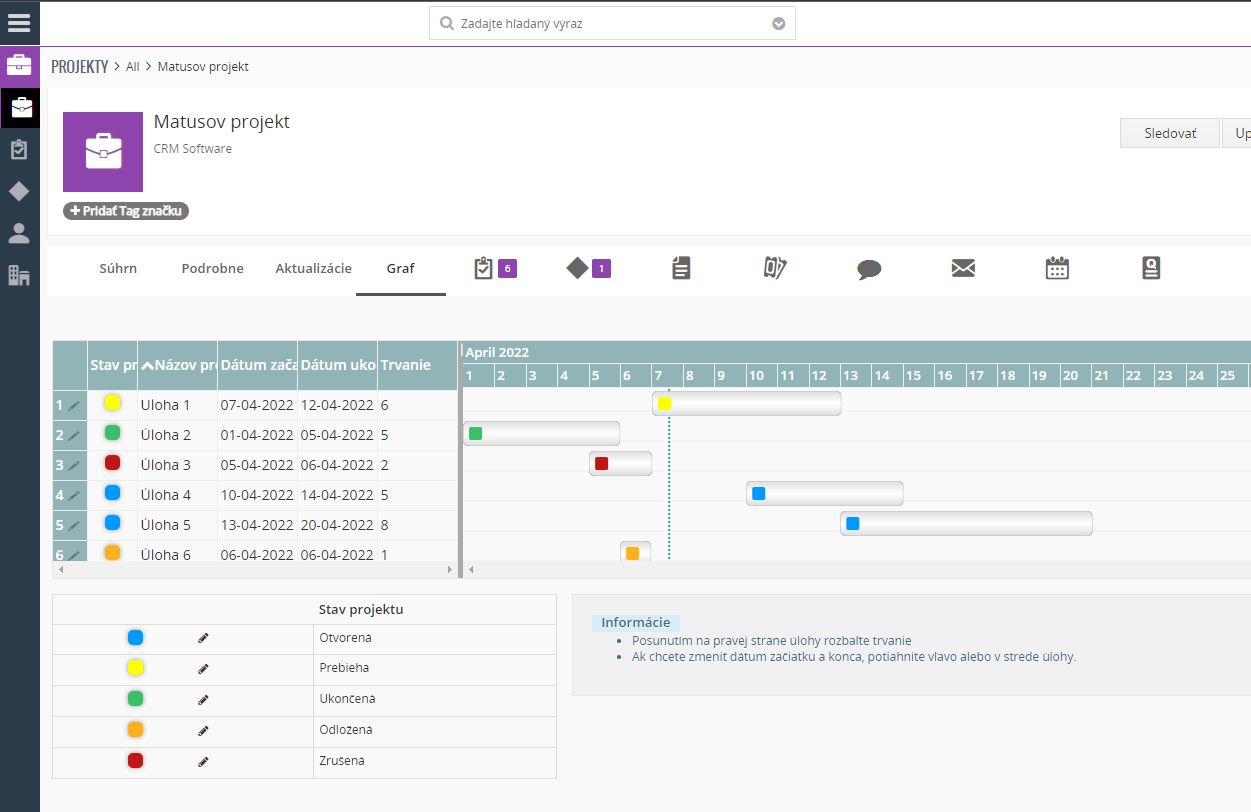Edit Úloha 2 with pencil icon
Image resolution: width=1251 pixels, height=812 pixels.
point(74,436)
